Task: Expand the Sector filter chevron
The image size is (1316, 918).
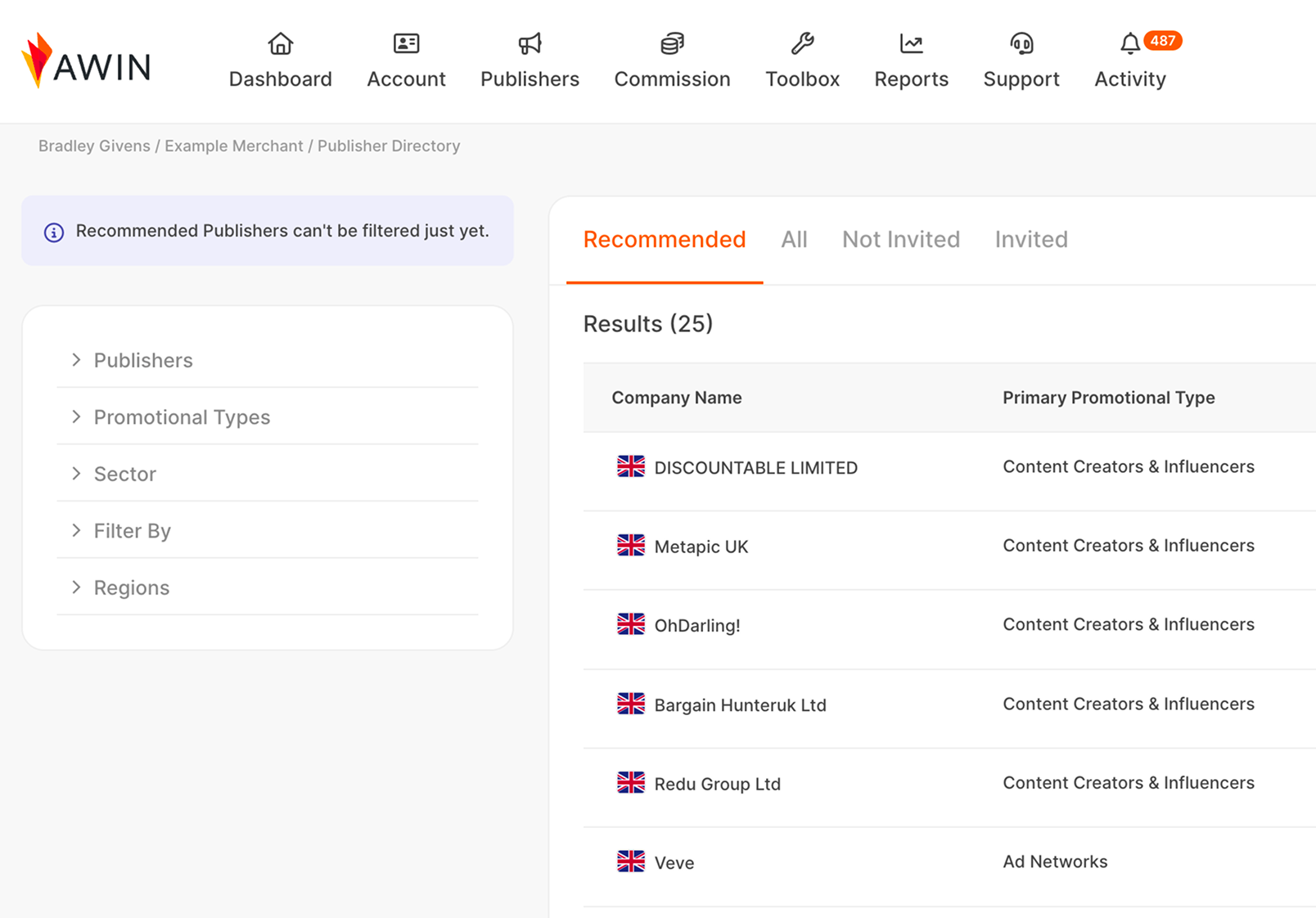Action: click(x=76, y=474)
